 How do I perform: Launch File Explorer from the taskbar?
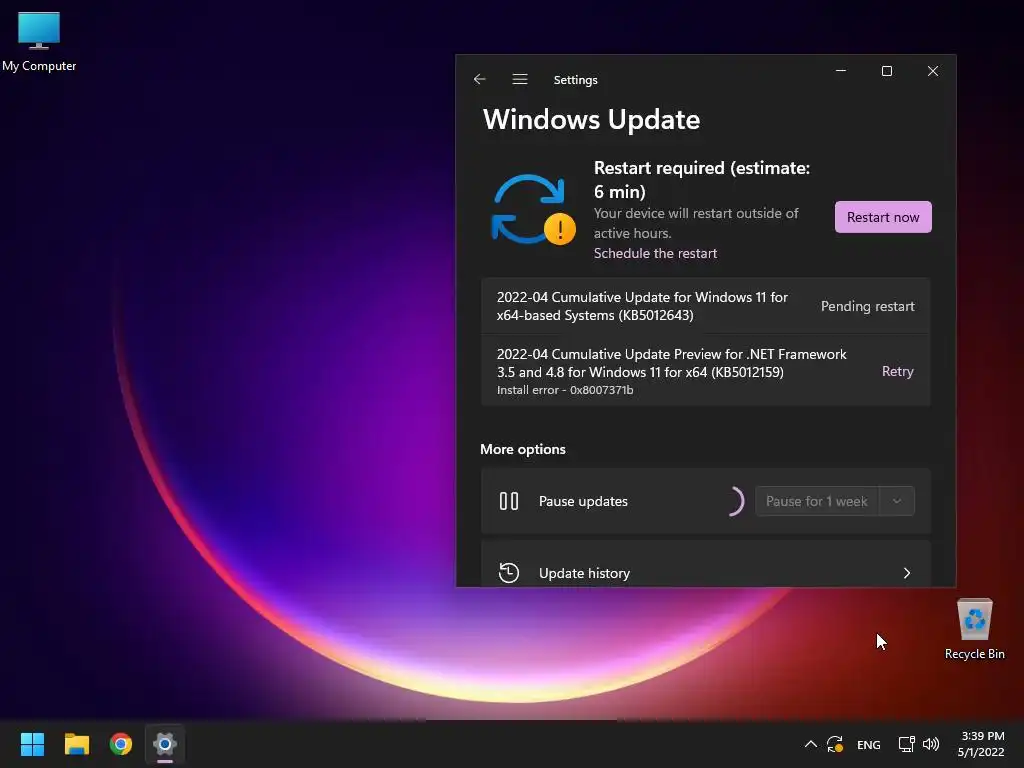[76, 744]
